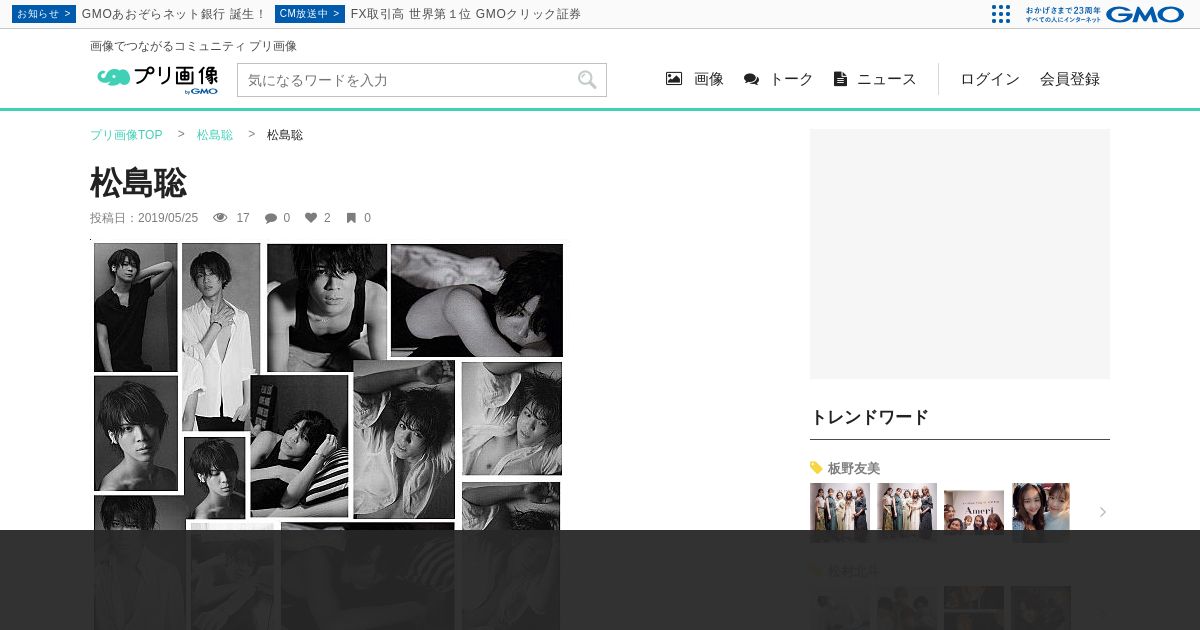
Task: Click the お知らせ label button
Action: 44,14
